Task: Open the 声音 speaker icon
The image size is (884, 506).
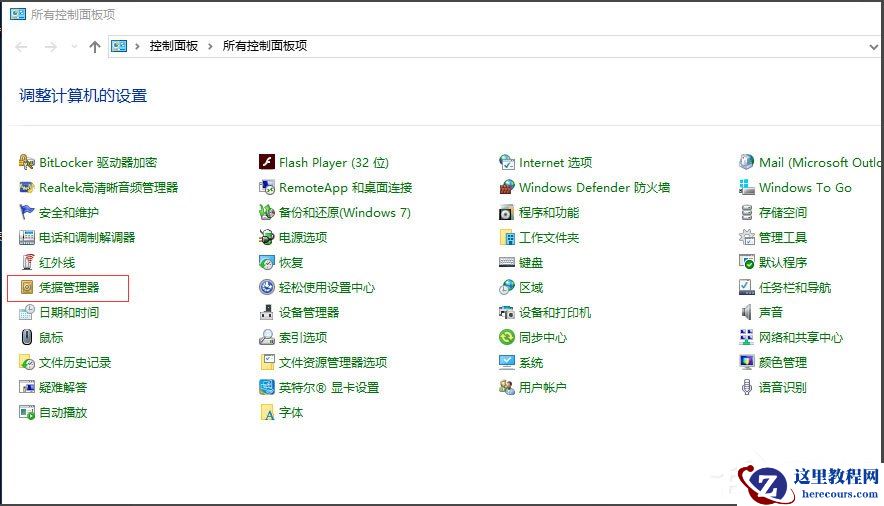Action: (746, 312)
